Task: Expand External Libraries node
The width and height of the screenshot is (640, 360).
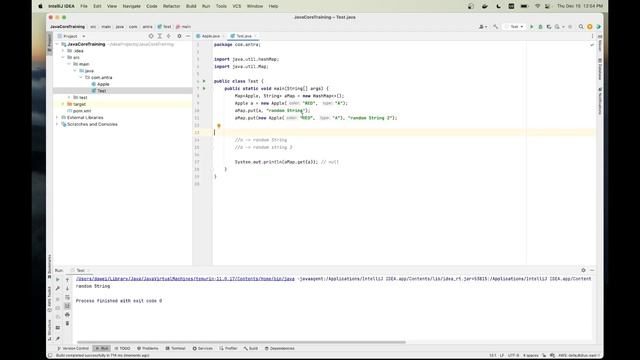Action: pos(58,118)
